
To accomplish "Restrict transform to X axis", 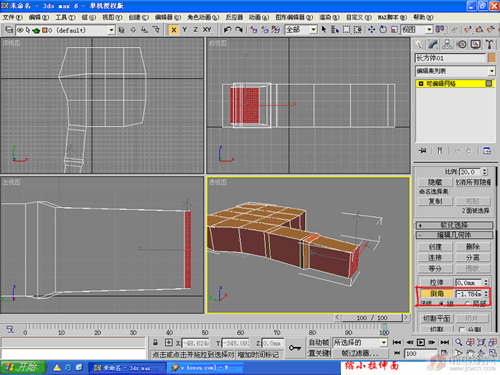I will click(173, 30).
